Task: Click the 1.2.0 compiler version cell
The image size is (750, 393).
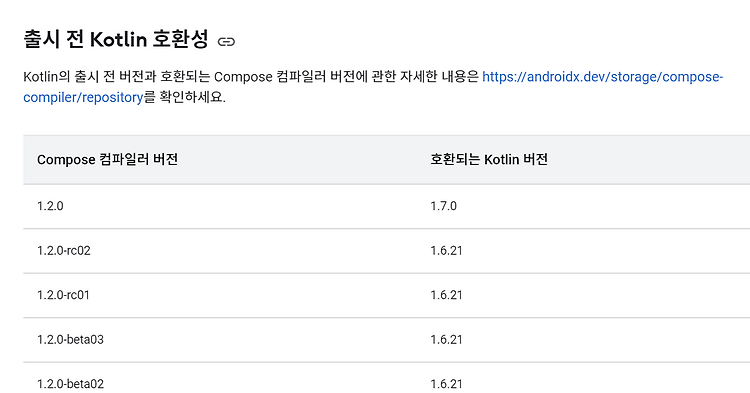Action: pyautogui.click(x=50, y=206)
